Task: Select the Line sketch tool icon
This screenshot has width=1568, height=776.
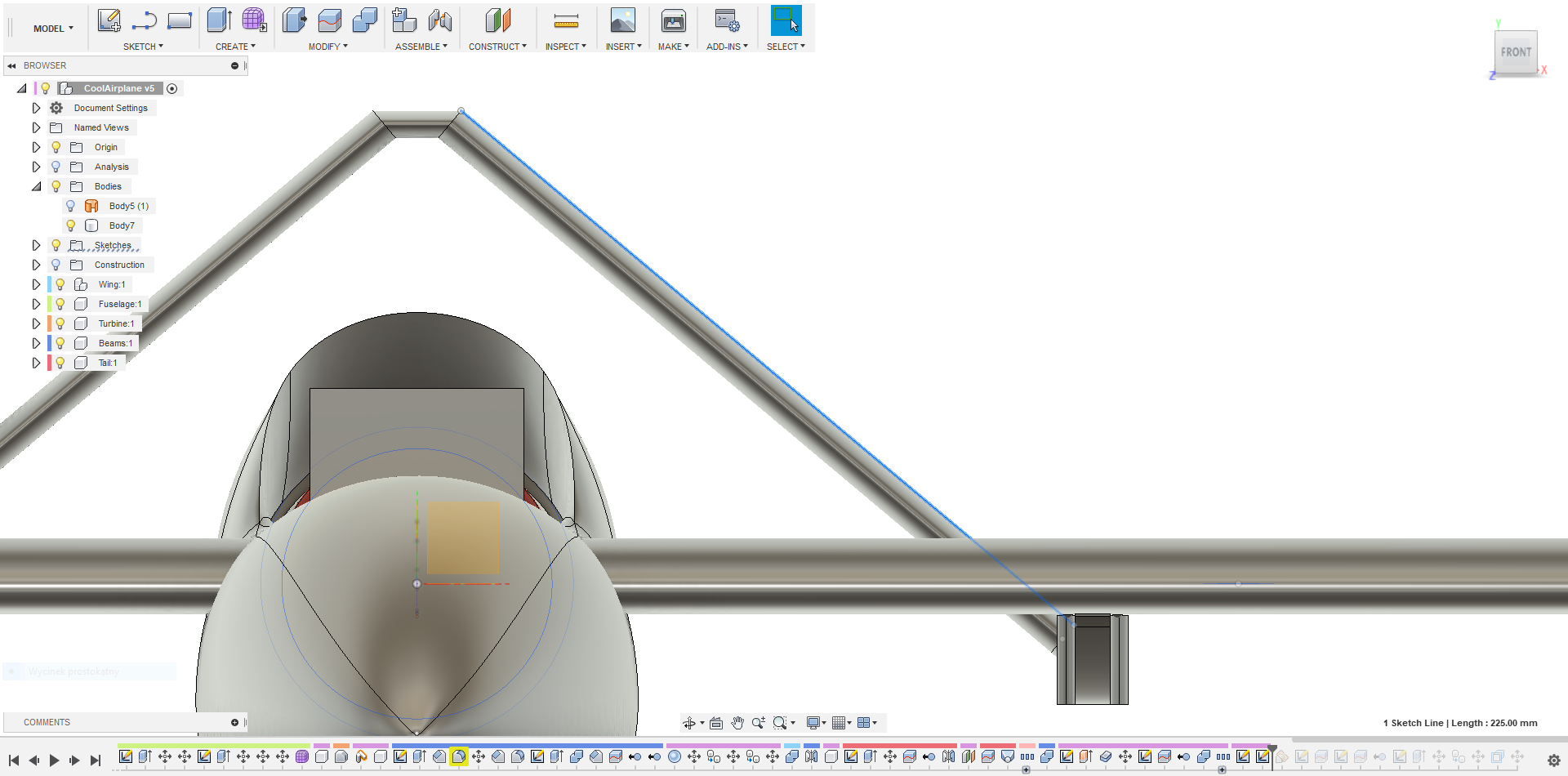Action: tap(144, 20)
